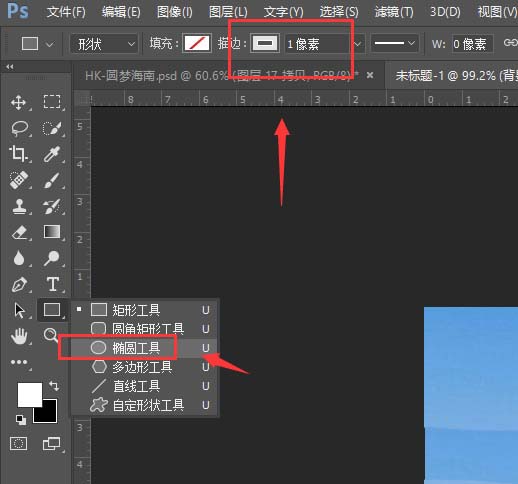This screenshot has height=484, width=518.
Task: Select the Pen tool
Action: click(x=19, y=284)
